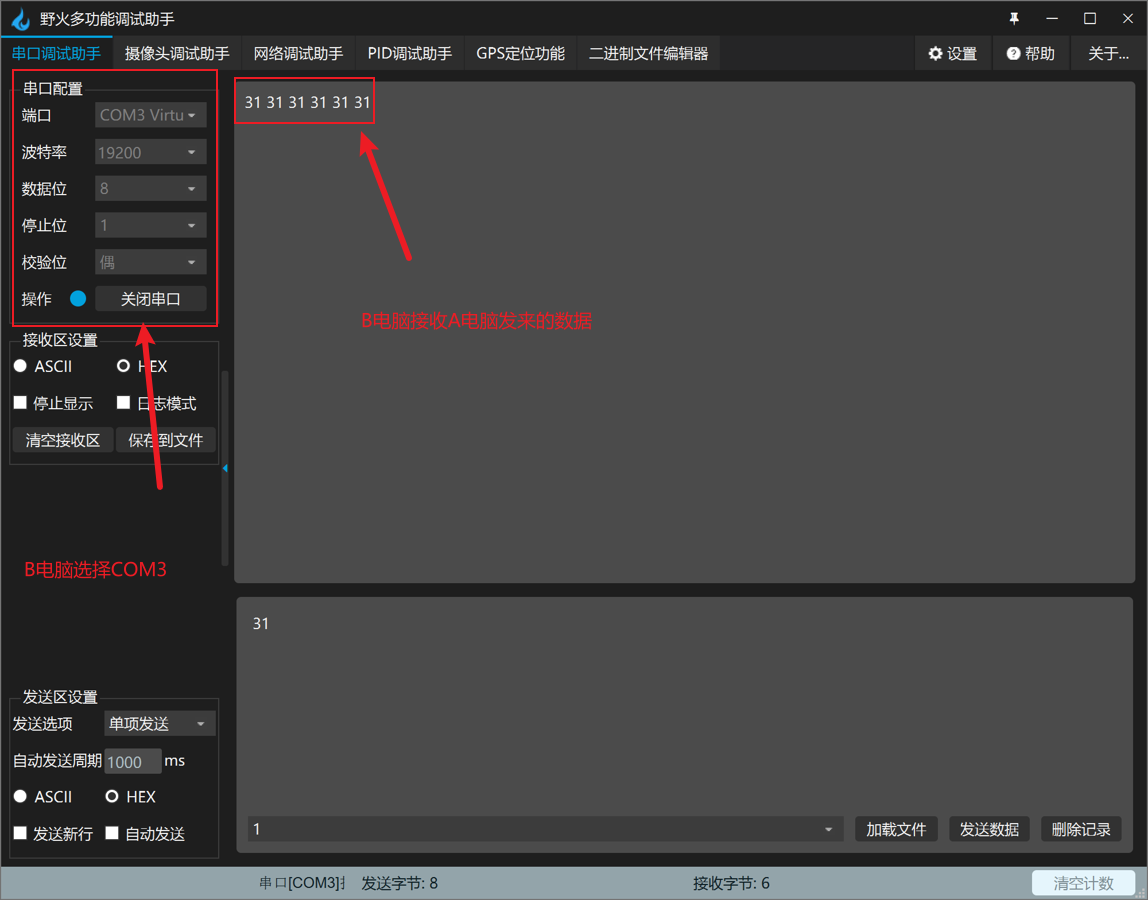Click the 加载文件 button

click(896, 829)
